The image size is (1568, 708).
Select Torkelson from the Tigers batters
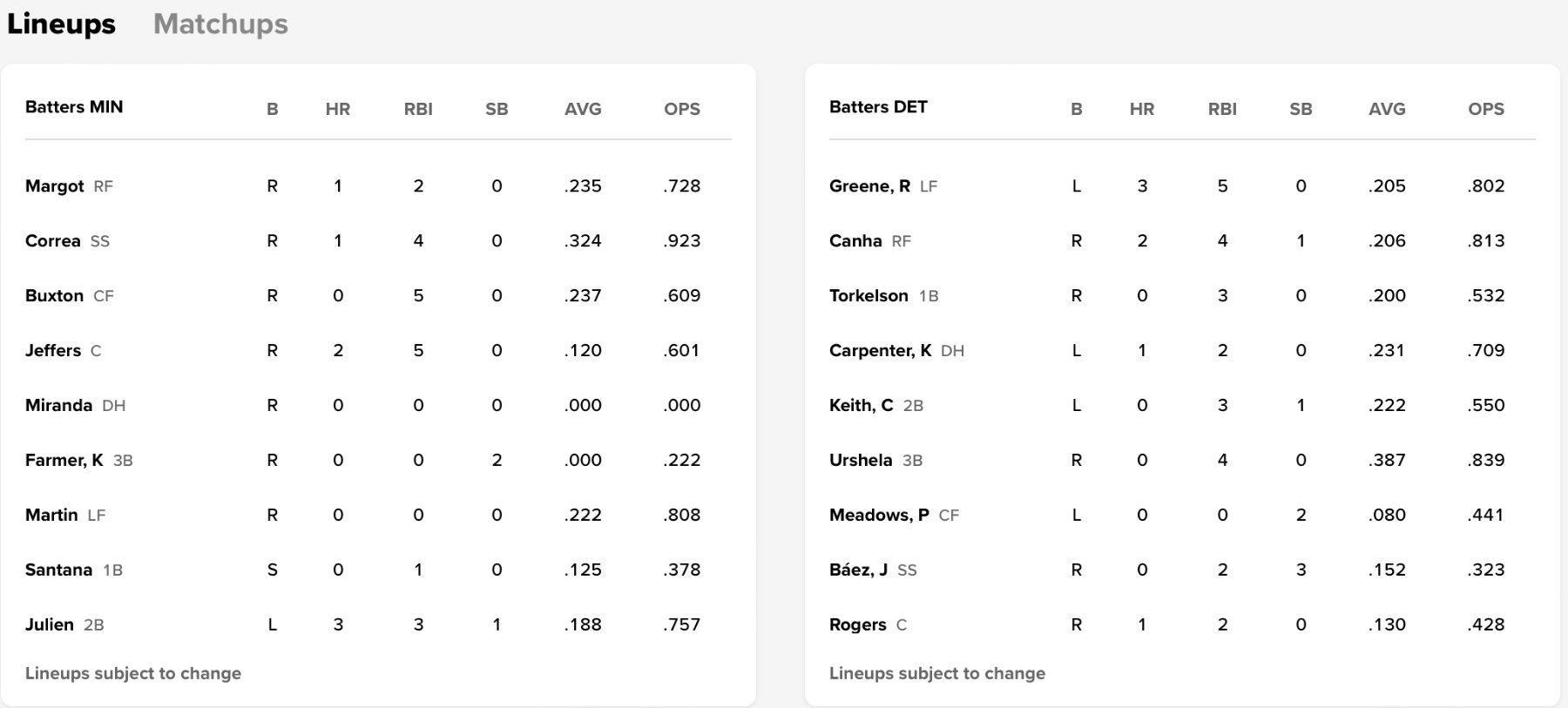868,296
